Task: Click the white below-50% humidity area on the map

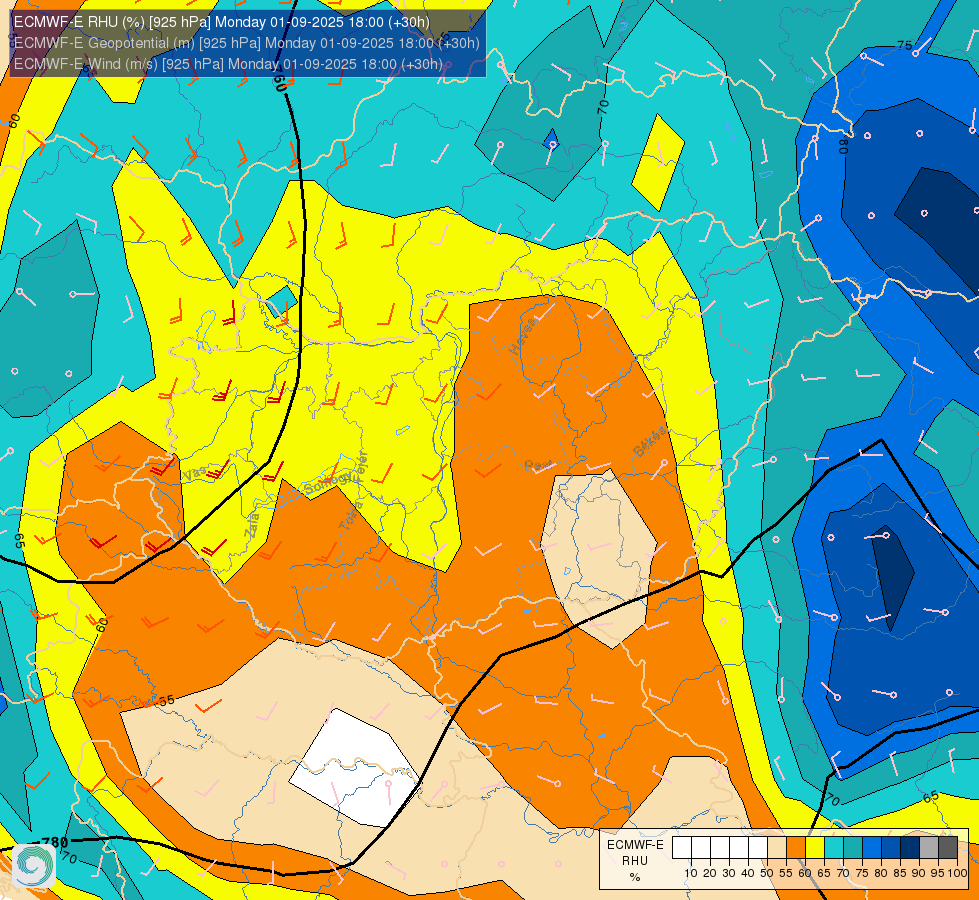Action: coord(356,767)
